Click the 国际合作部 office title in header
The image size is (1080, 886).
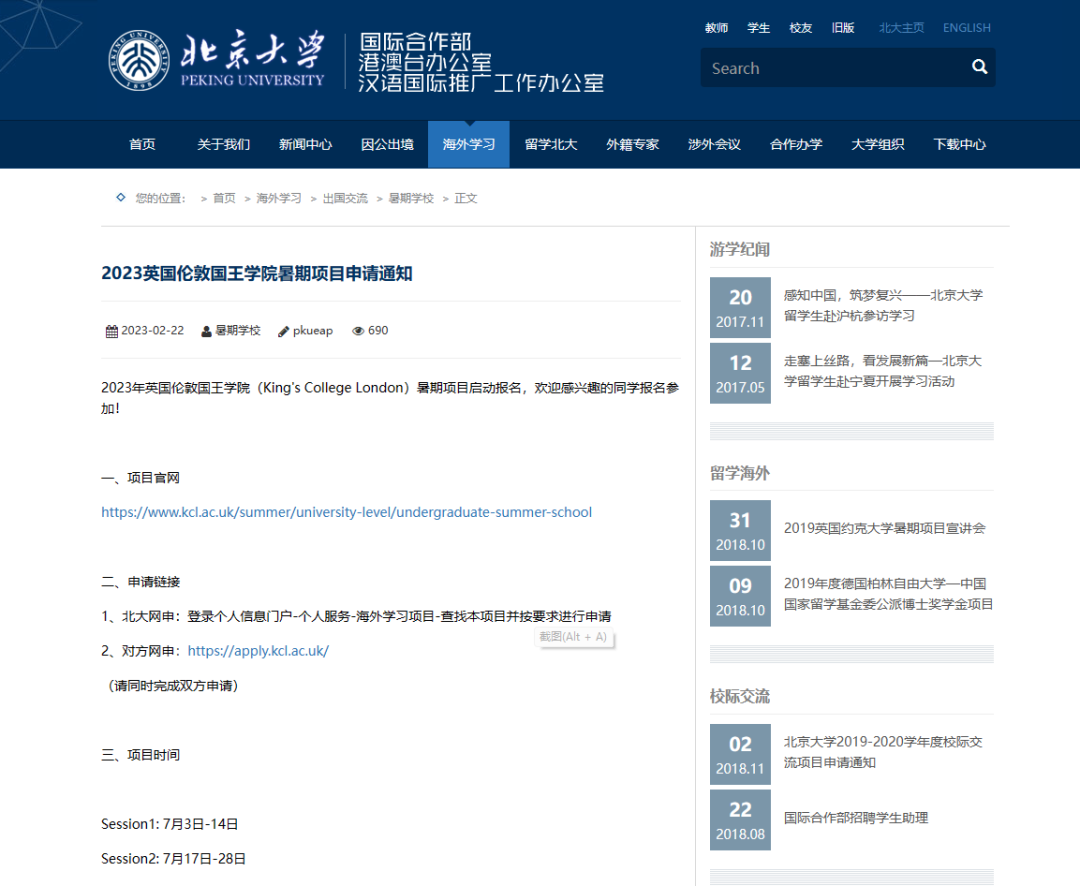pos(415,41)
